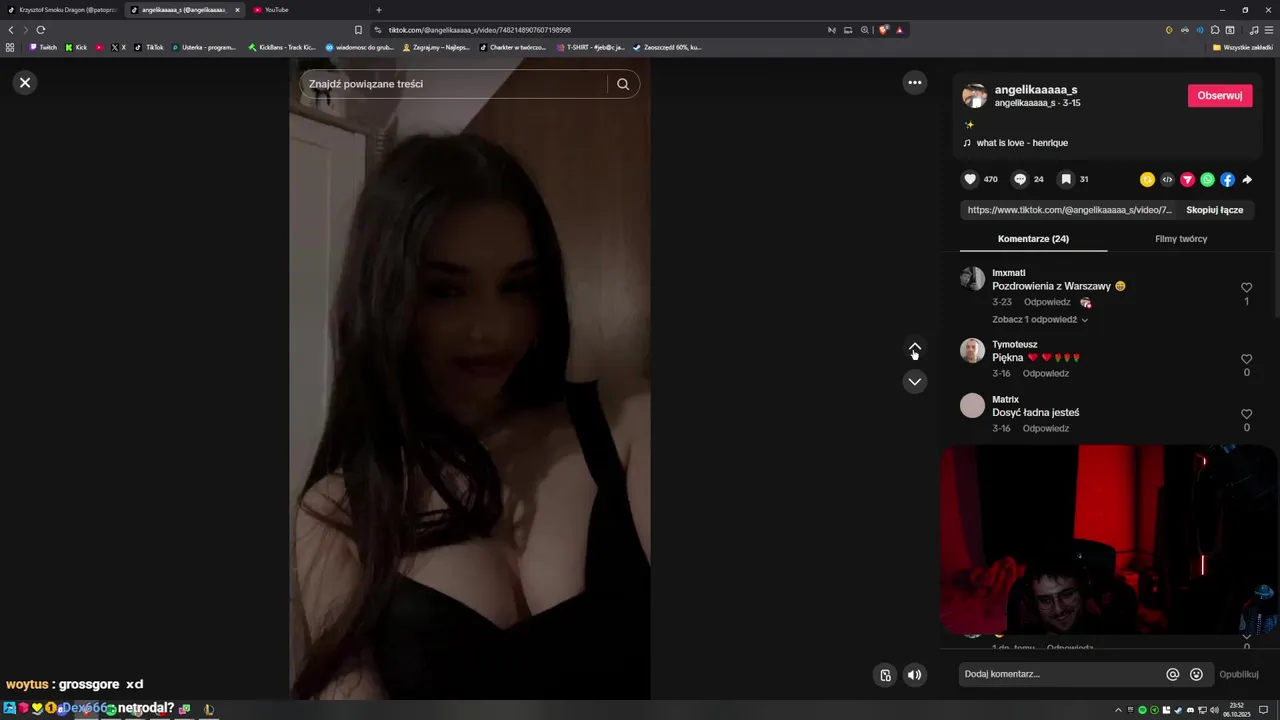Open the what is love - henrique sound link
The width and height of the screenshot is (1280, 720).
1022,143
